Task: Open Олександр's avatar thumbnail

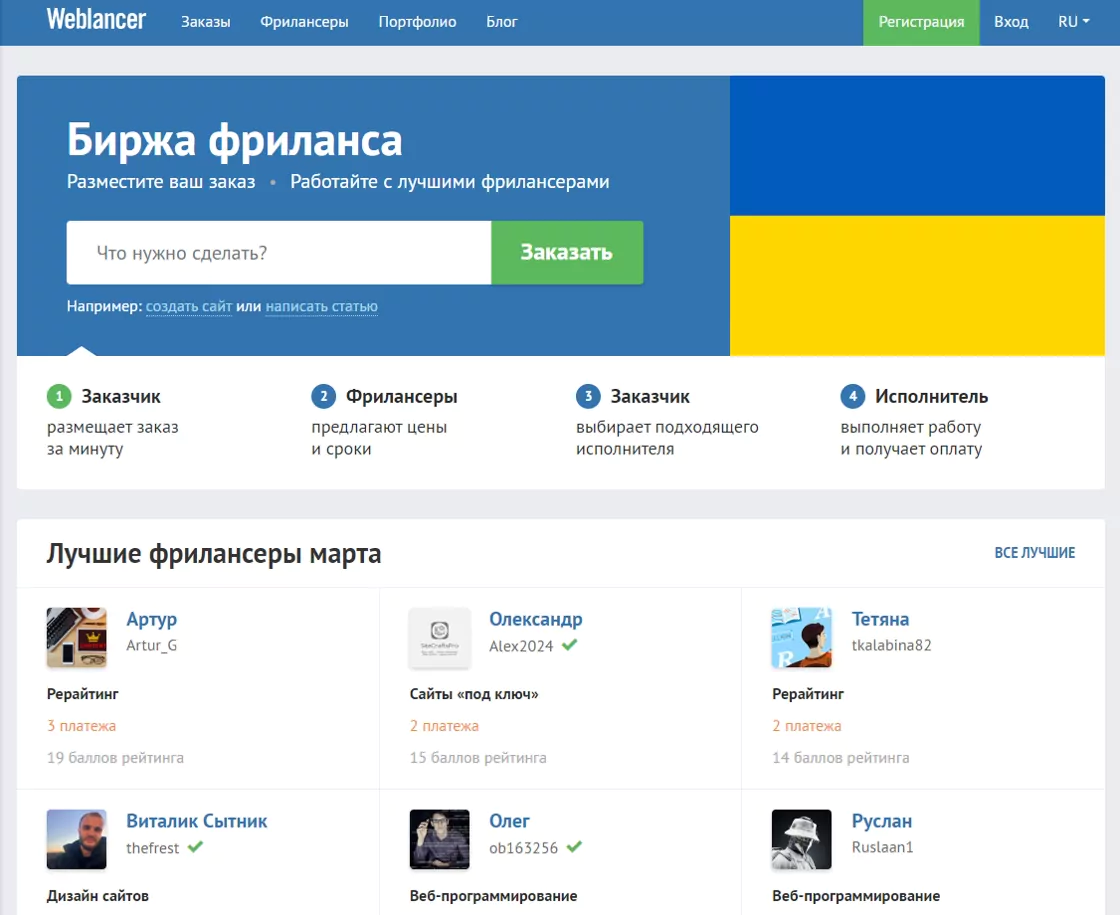Action: 439,638
